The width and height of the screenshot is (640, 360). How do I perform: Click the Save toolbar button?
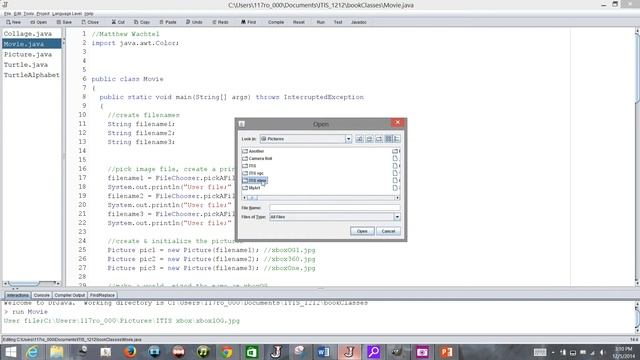click(64, 22)
